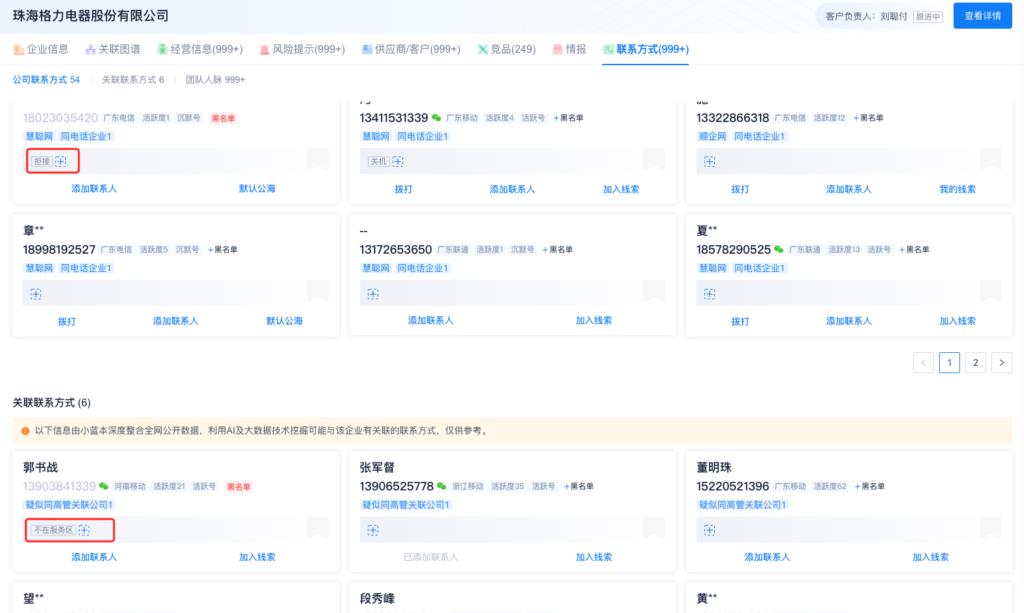Open 跟进中 status tag in header
The height and width of the screenshot is (613, 1024).
pyautogui.click(x=927, y=17)
